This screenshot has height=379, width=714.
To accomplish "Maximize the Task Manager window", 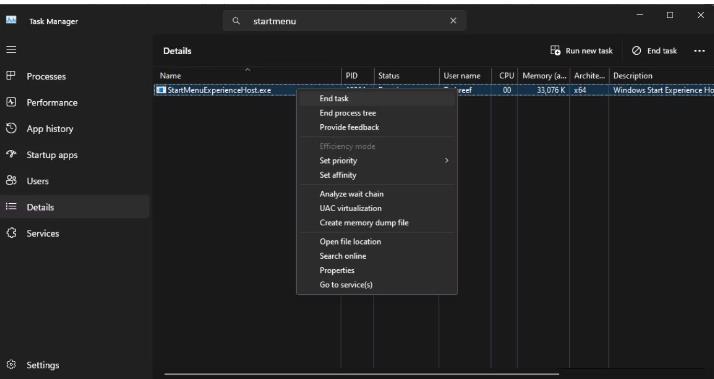I will point(670,15).
